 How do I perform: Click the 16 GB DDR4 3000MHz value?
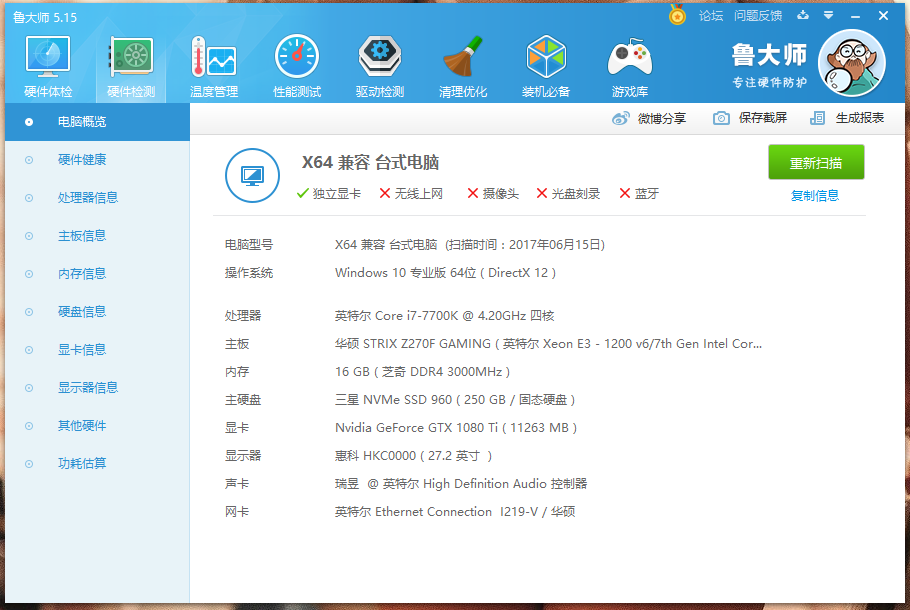coord(422,372)
